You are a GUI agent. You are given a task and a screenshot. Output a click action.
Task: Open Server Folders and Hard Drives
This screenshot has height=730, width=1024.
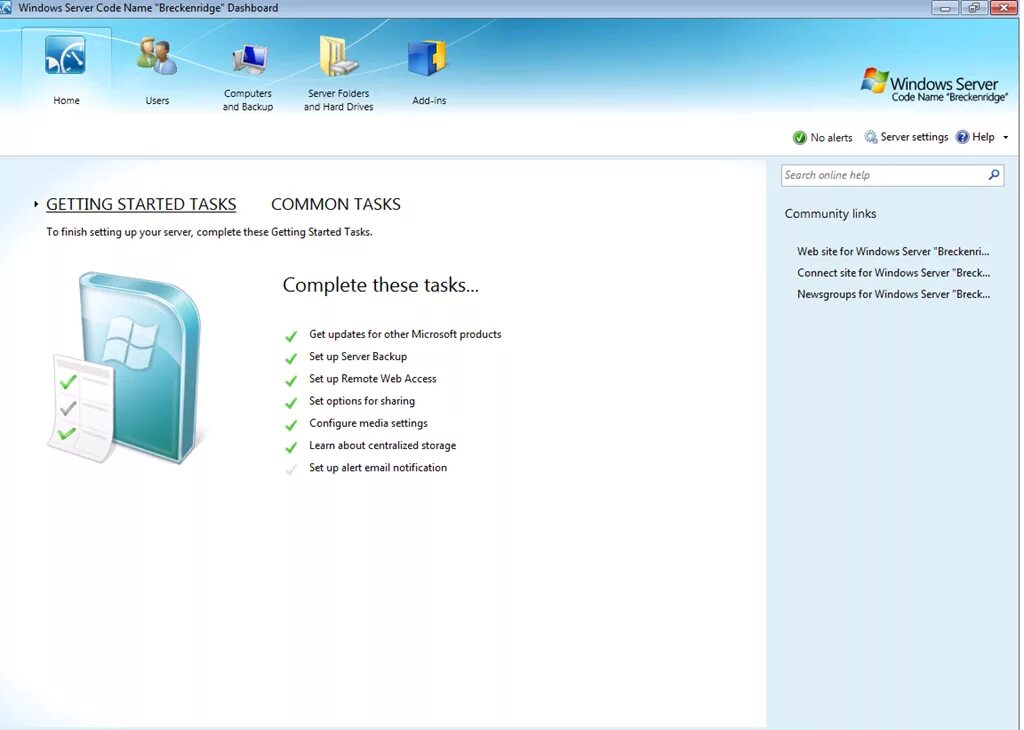338,70
